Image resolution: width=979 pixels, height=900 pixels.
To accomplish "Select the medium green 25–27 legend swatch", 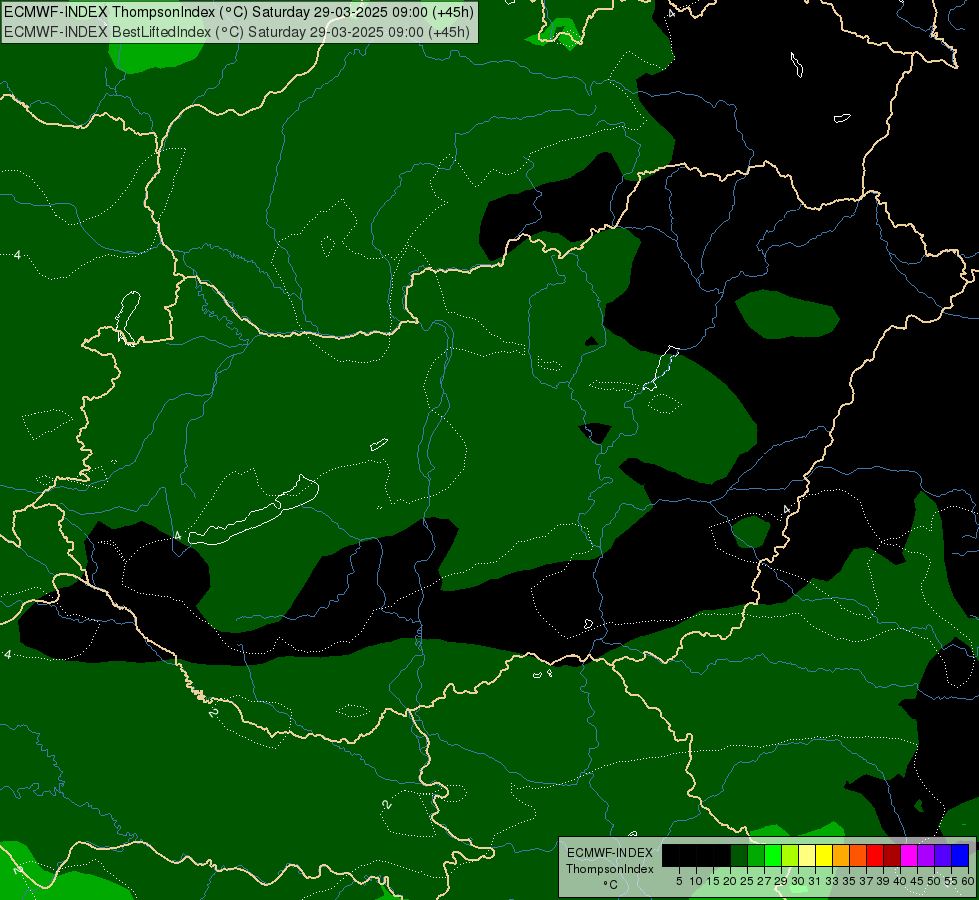I will [756, 855].
